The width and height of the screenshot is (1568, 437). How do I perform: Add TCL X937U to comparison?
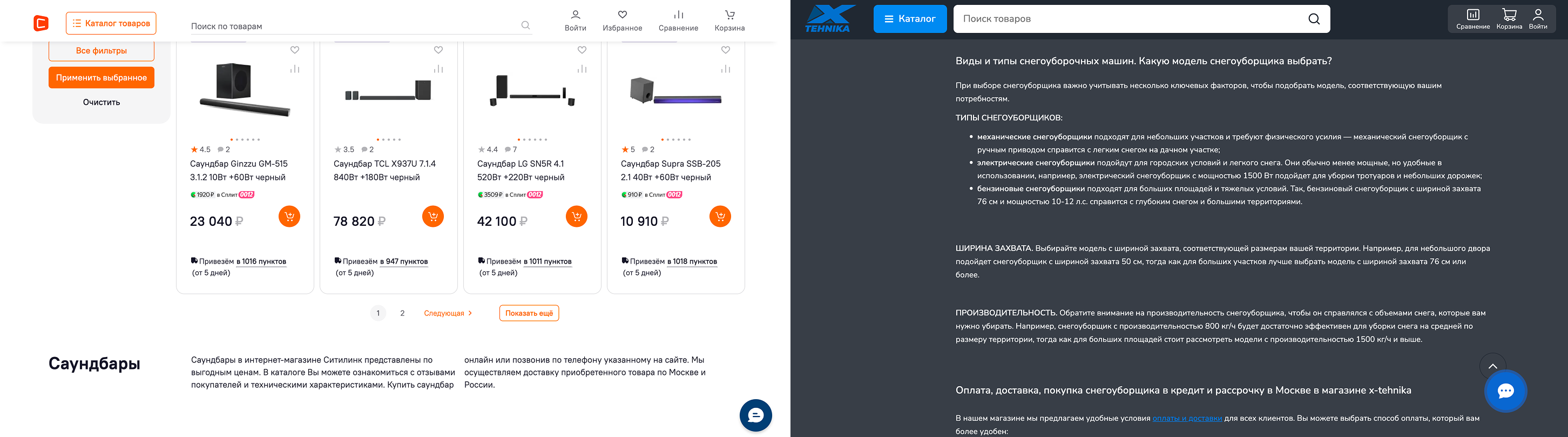pos(438,69)
